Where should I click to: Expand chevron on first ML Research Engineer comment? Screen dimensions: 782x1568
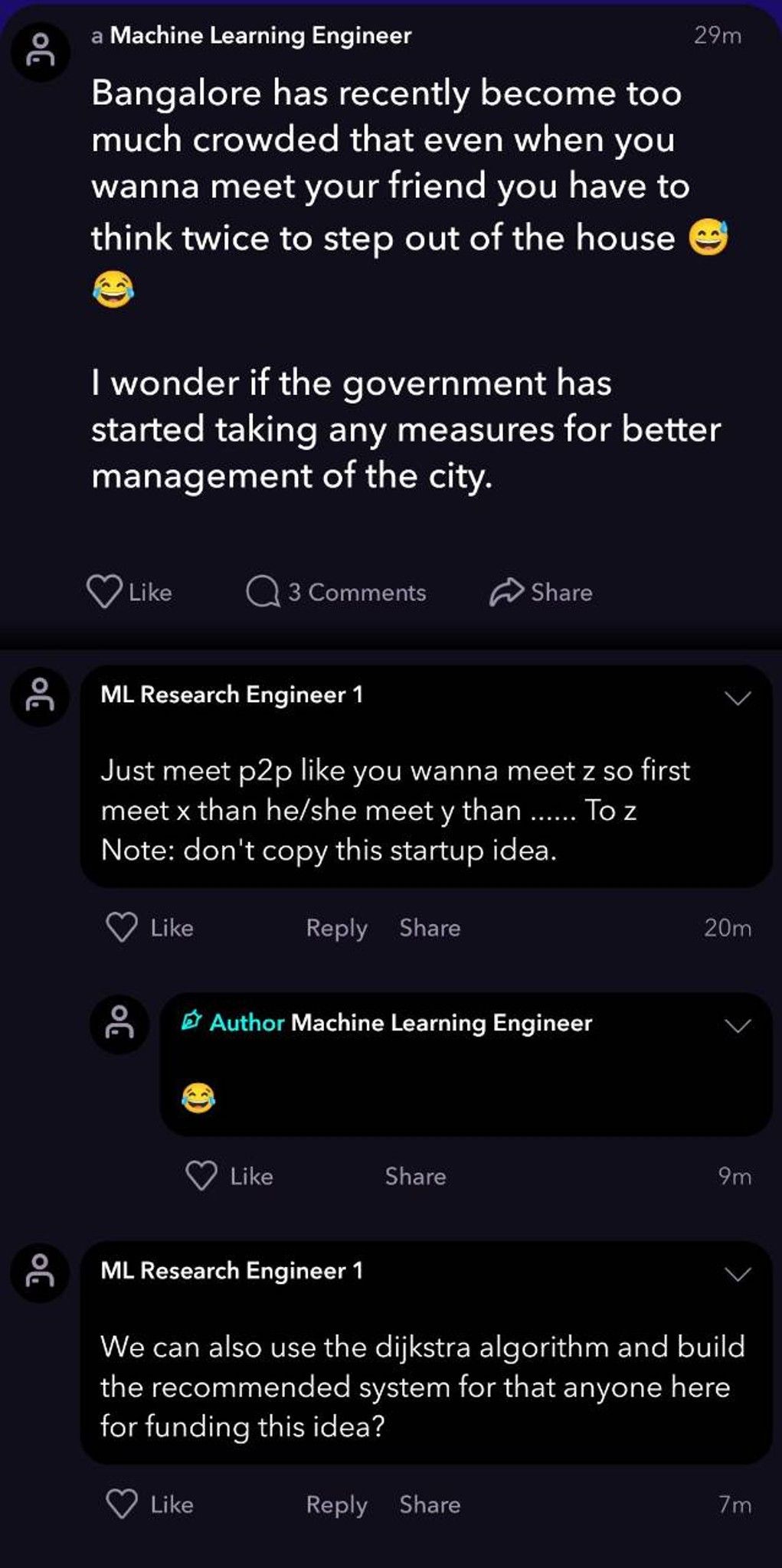[x=738, y=698]
